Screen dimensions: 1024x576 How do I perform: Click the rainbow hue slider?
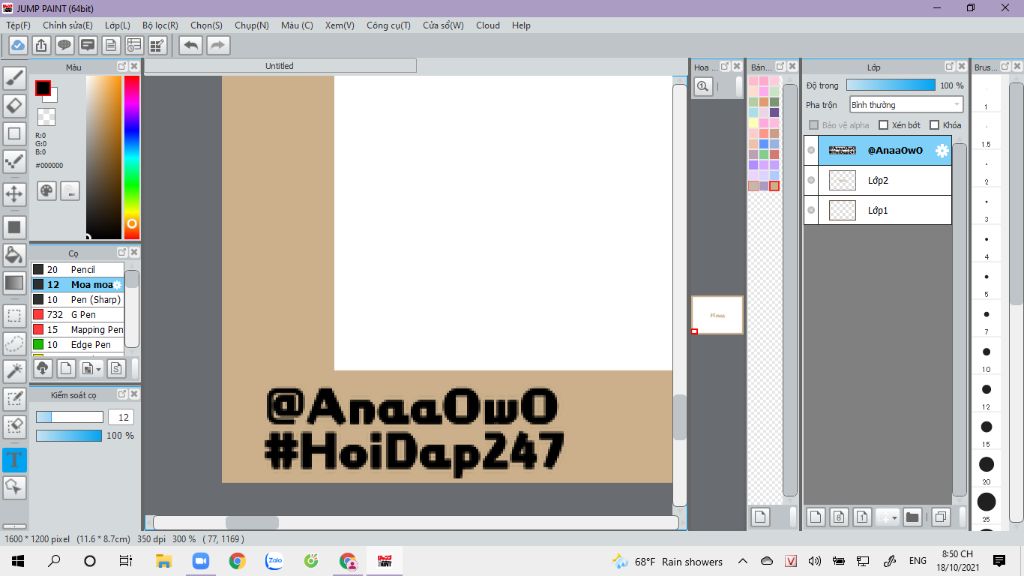click(132, 157)
